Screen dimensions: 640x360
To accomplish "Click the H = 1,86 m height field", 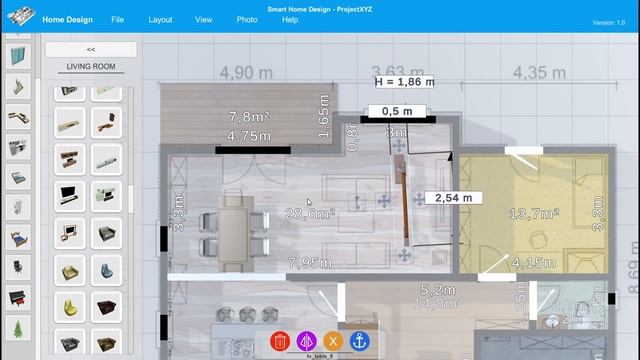I will [x=404, y=82].
